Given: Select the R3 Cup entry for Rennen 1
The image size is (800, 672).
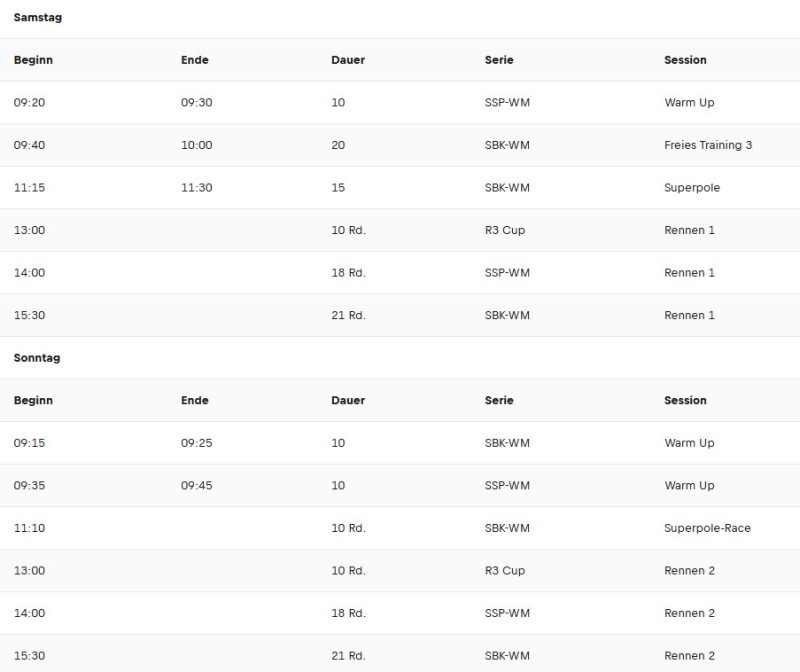Looking at the screenshot, I should coord(505,230).
